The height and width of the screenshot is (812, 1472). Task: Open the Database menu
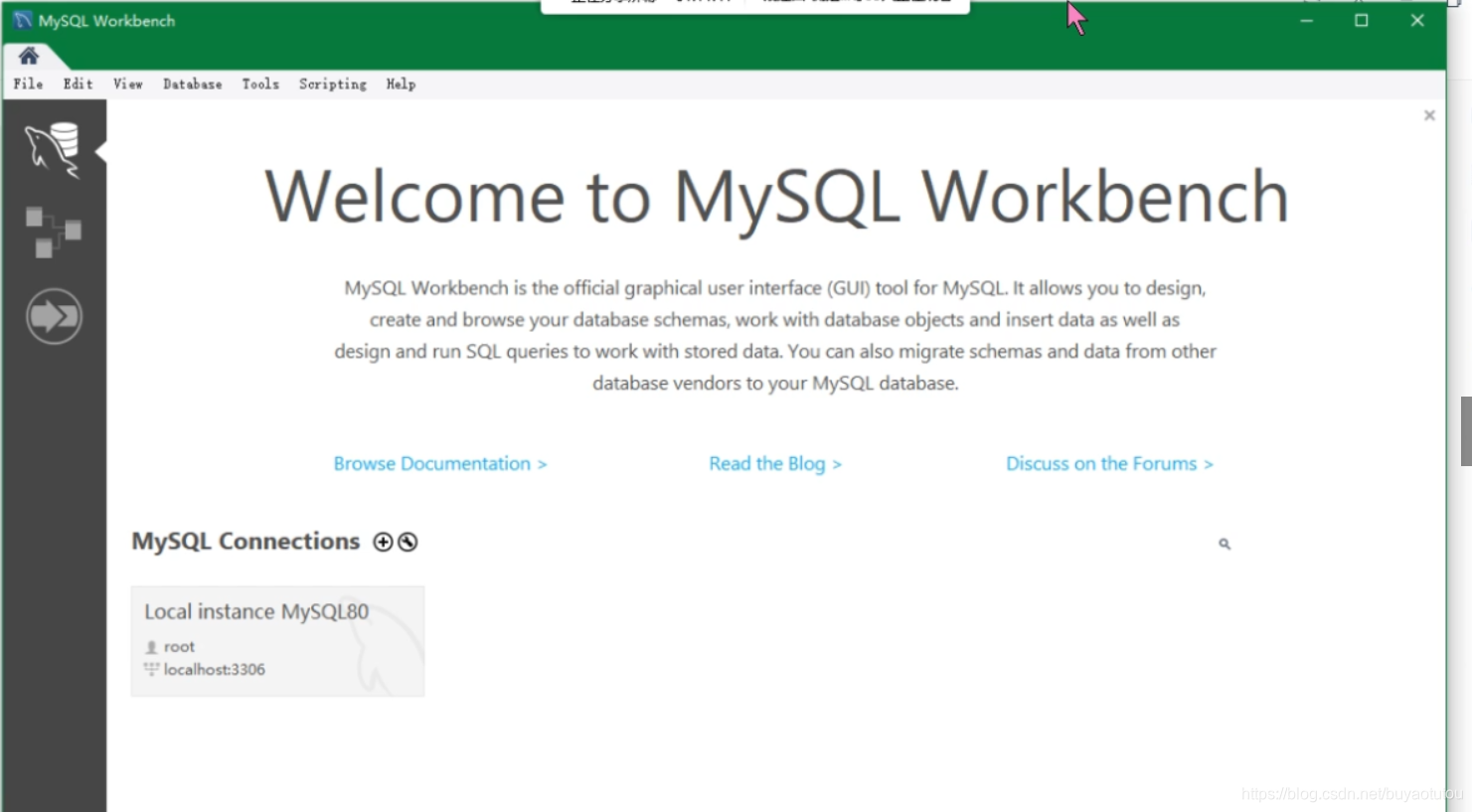193,84
